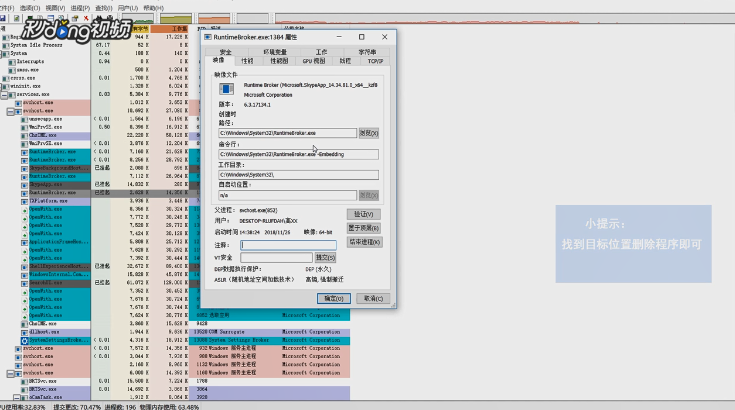
Task: Switch to the 字符串 tab
Action: [367, 52]
